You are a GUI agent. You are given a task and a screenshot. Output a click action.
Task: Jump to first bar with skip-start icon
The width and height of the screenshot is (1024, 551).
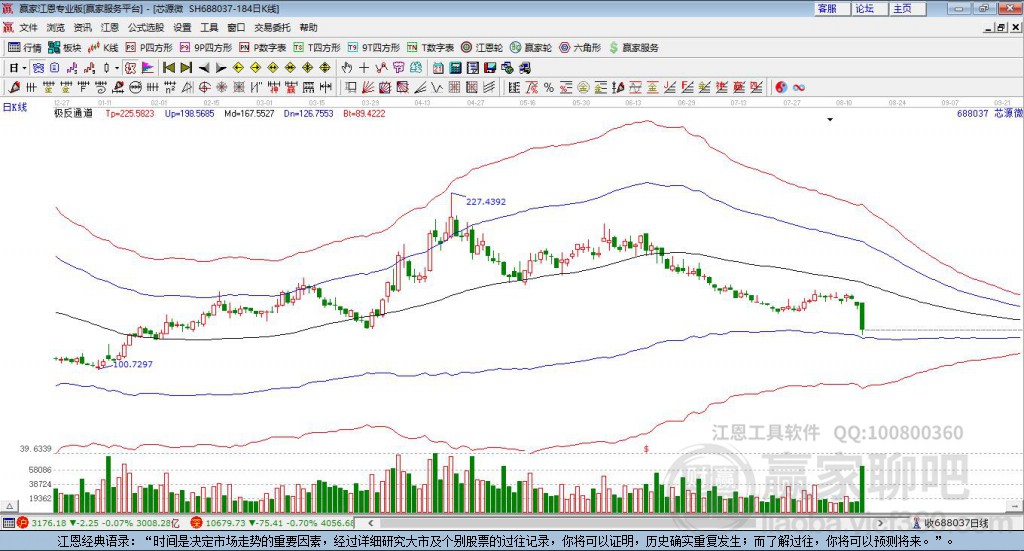tap(169, 67)
